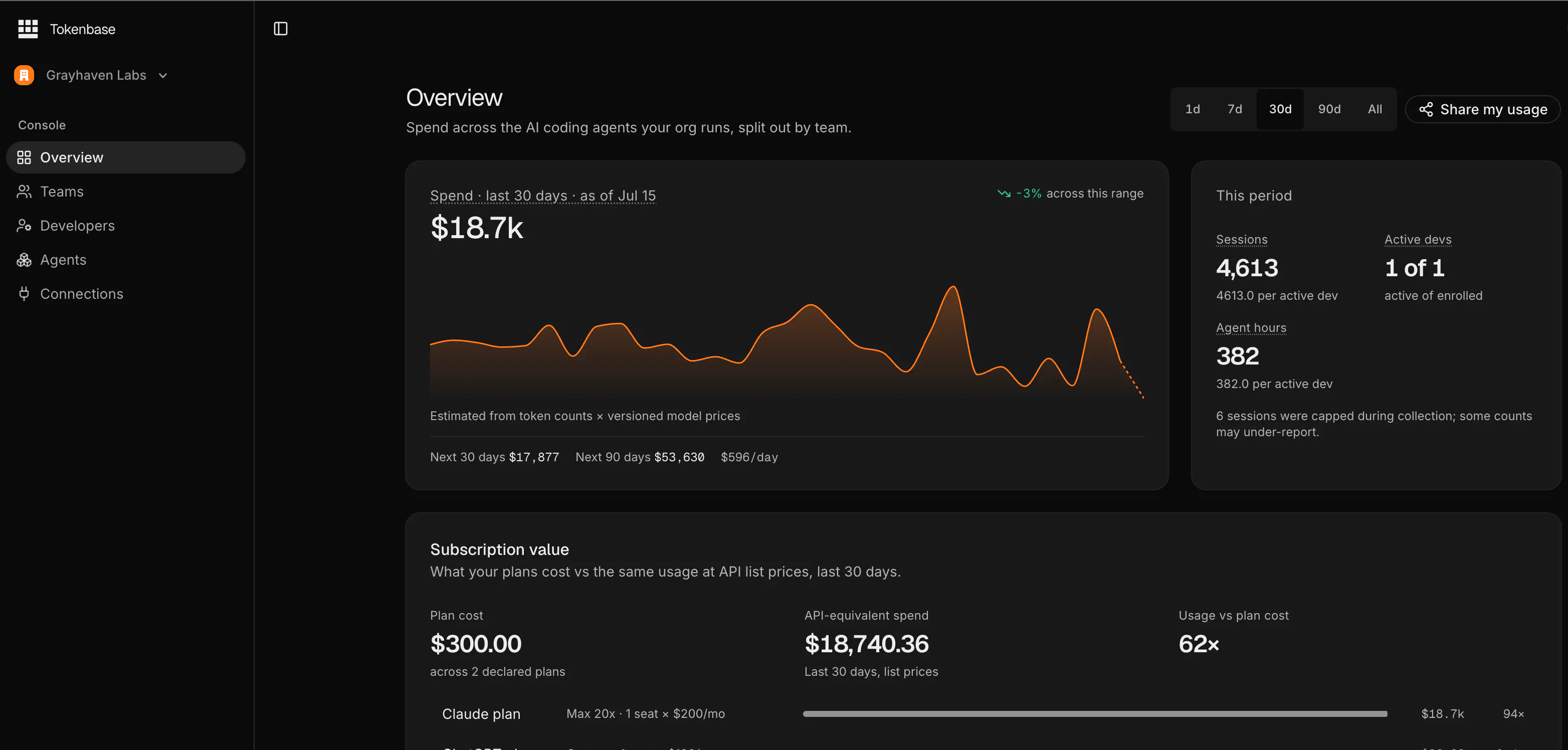Screen dimensions: 1568x750
Task: Click the $18.7k total spend value
Action: (477, 228)
